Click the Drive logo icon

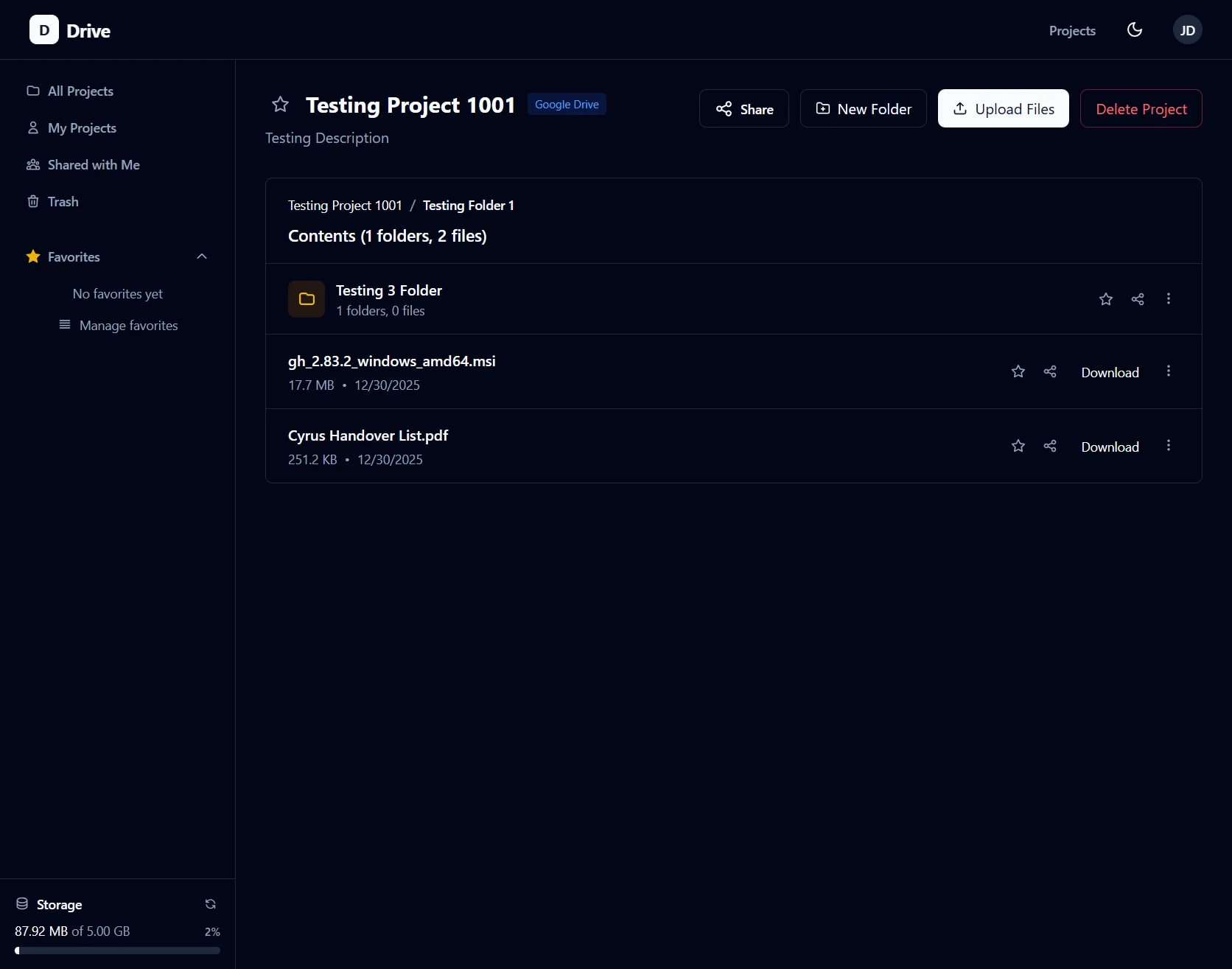tap(43, 29)
